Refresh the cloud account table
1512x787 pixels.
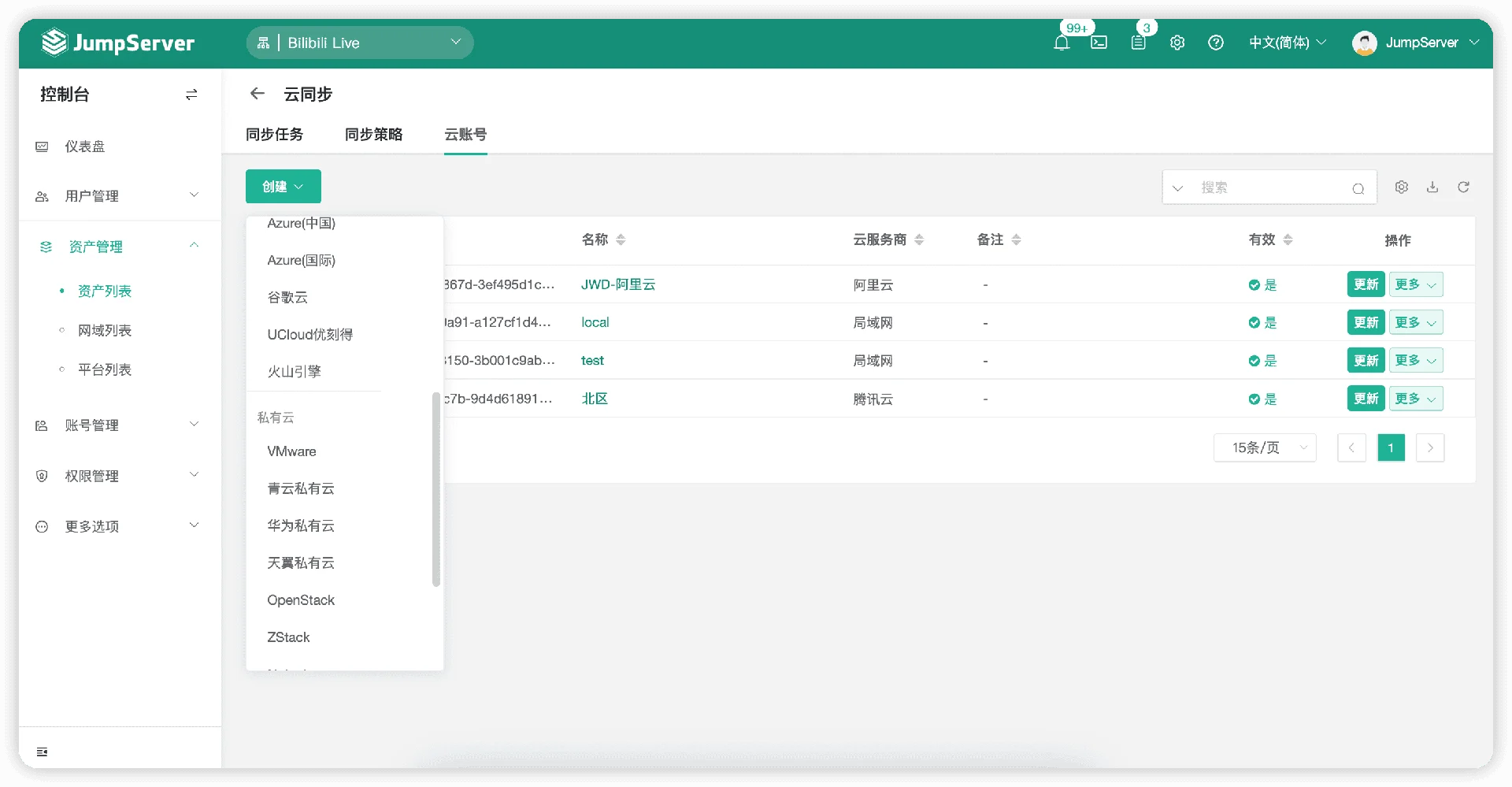[1463, 187]
